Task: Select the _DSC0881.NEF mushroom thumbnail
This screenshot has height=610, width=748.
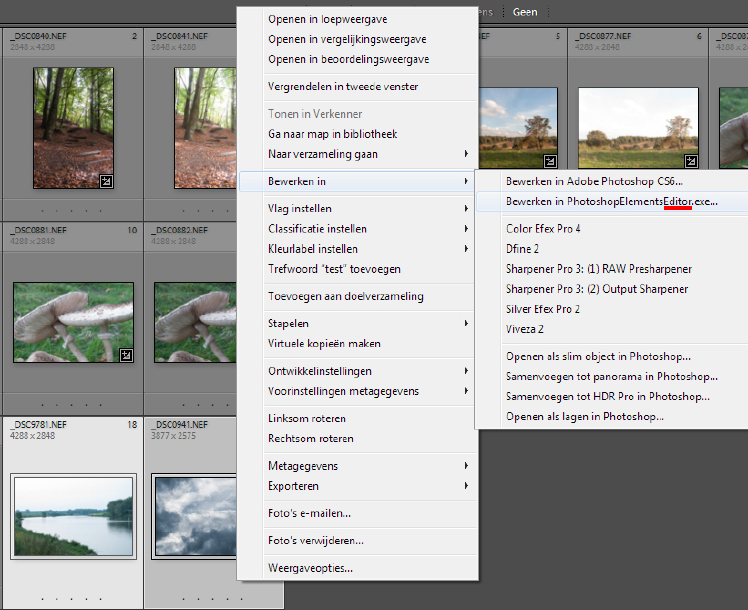Action: (73, 322)
